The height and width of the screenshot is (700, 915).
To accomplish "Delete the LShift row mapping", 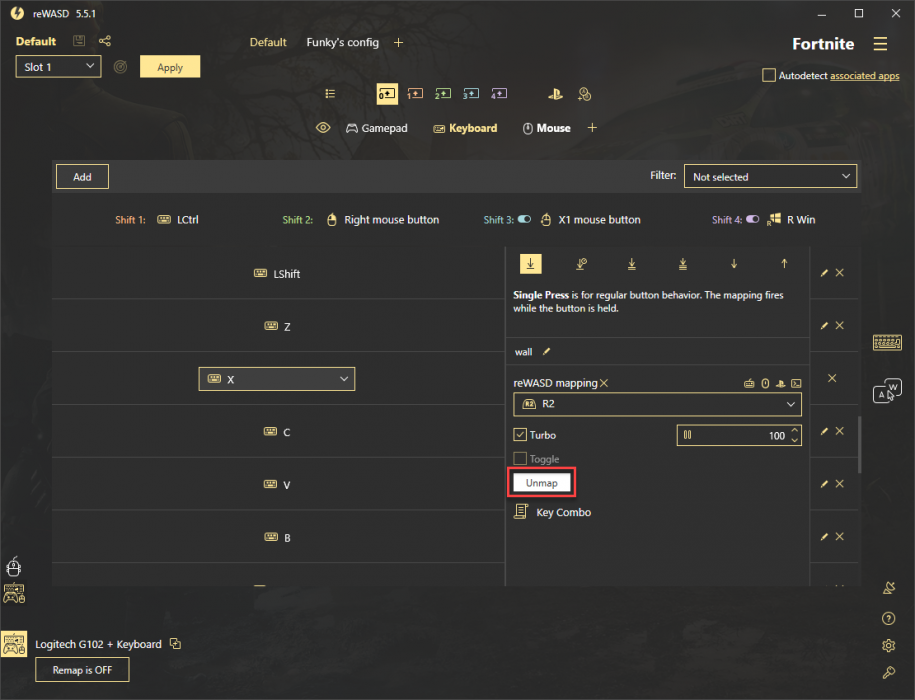I will click(840, 272).
